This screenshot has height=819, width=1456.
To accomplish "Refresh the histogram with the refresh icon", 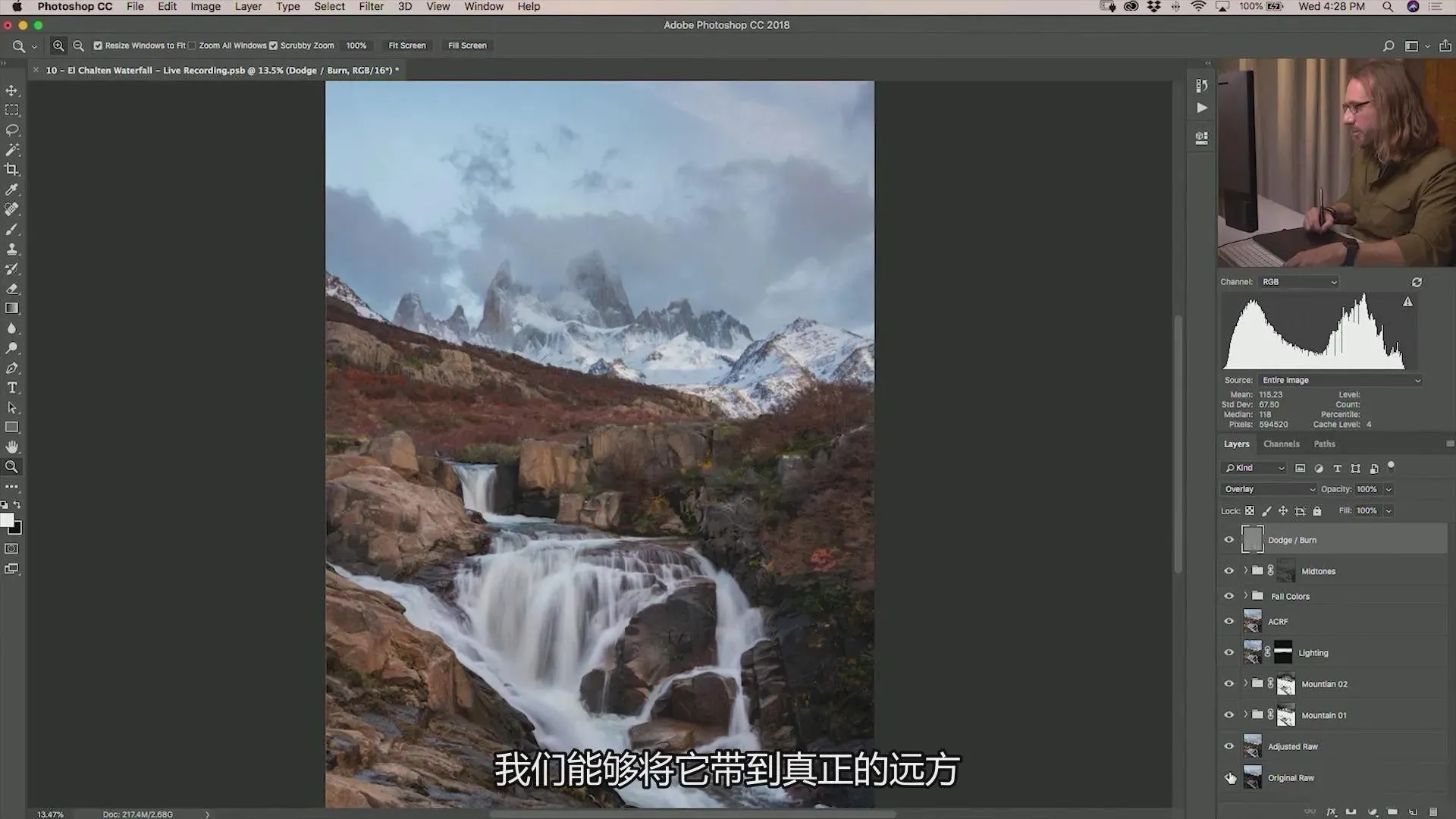I will click(1416, 282).
